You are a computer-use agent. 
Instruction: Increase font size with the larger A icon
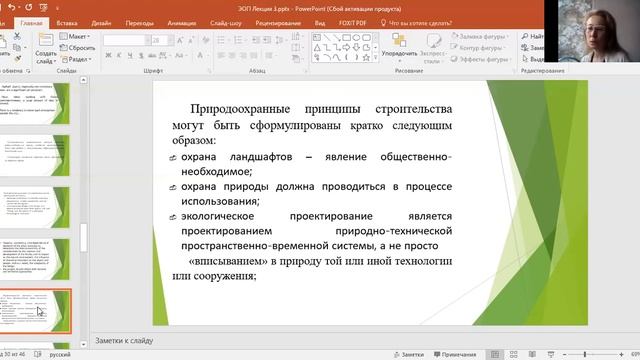[180, 40]
